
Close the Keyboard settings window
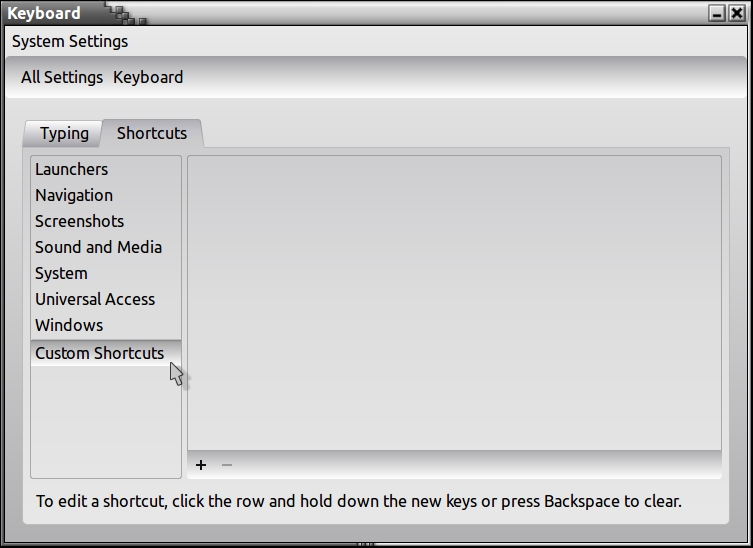736,14
